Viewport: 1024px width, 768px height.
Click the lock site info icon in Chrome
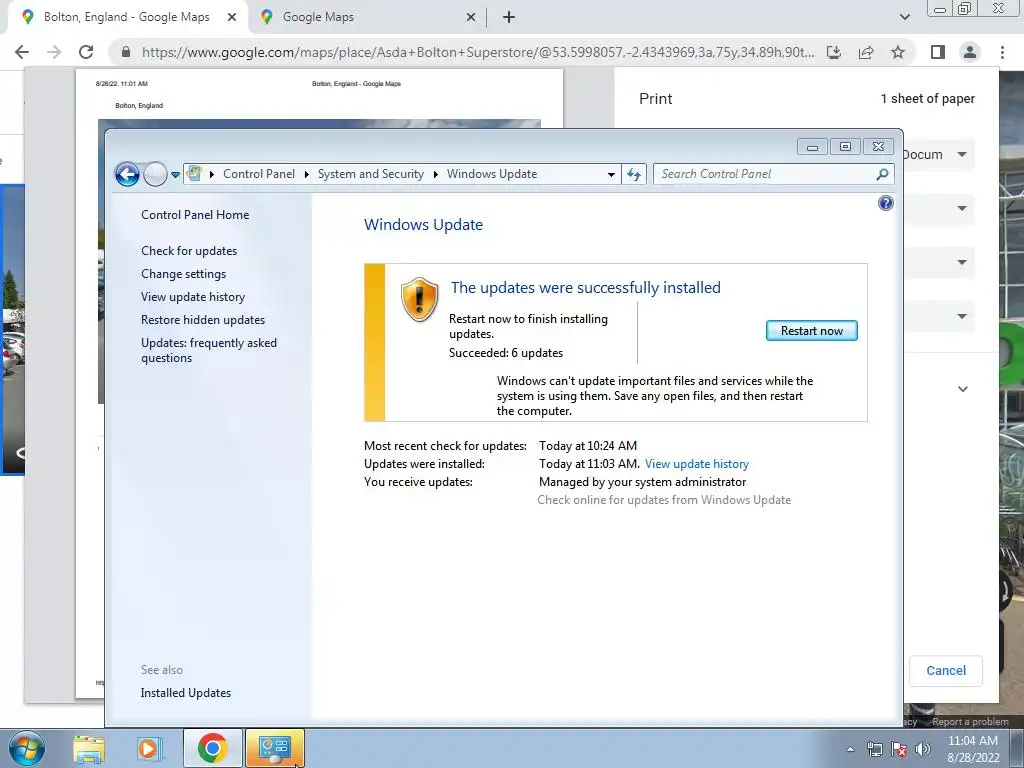pos(126,52)
